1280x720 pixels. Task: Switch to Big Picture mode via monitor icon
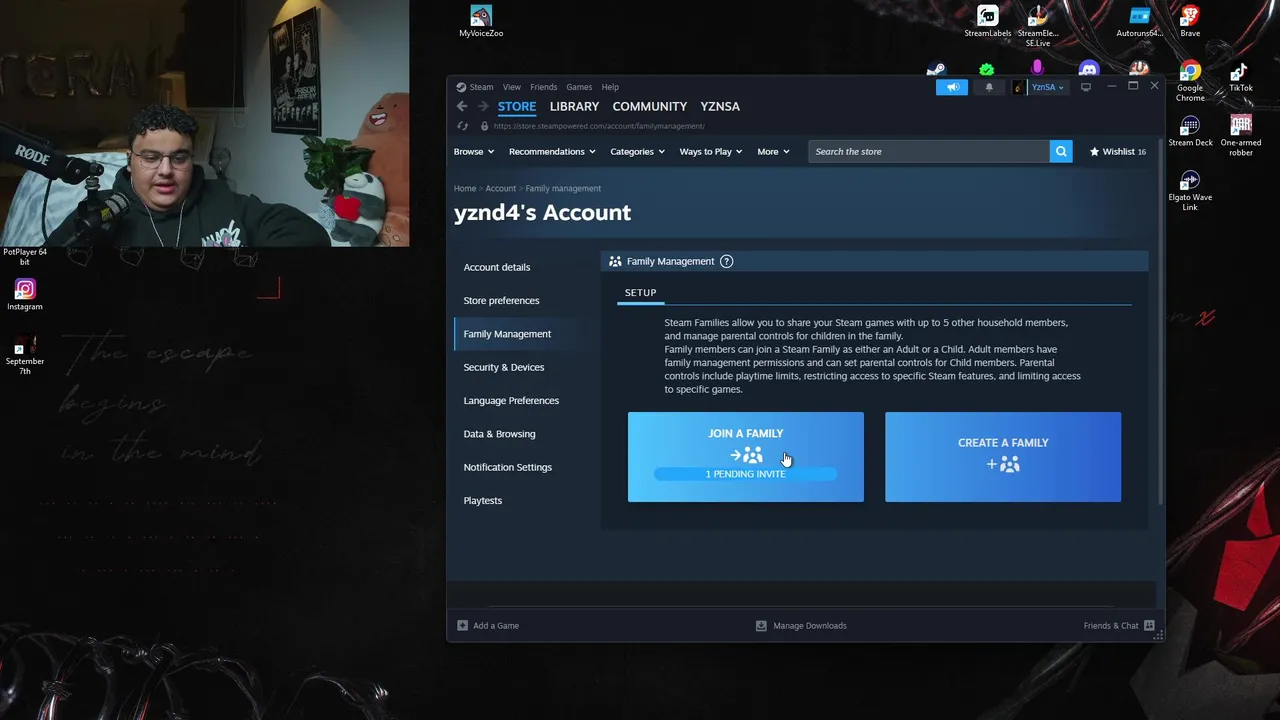pos(1085,87)
